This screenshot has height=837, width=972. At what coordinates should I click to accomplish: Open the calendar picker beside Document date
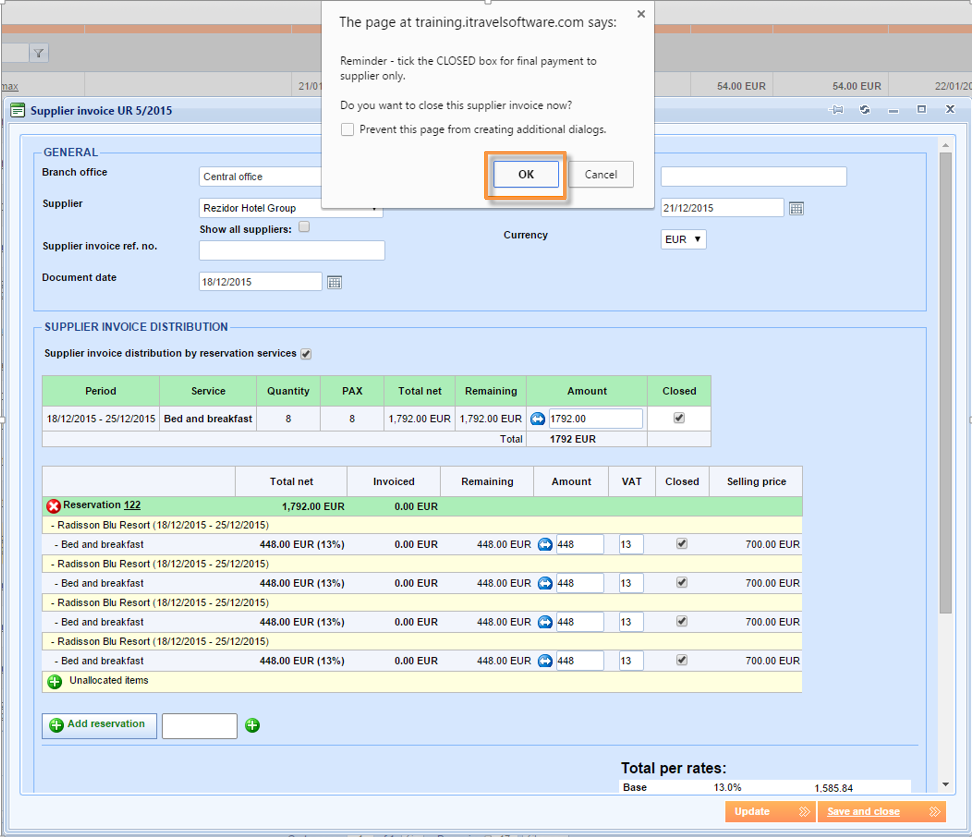point(334,283)
